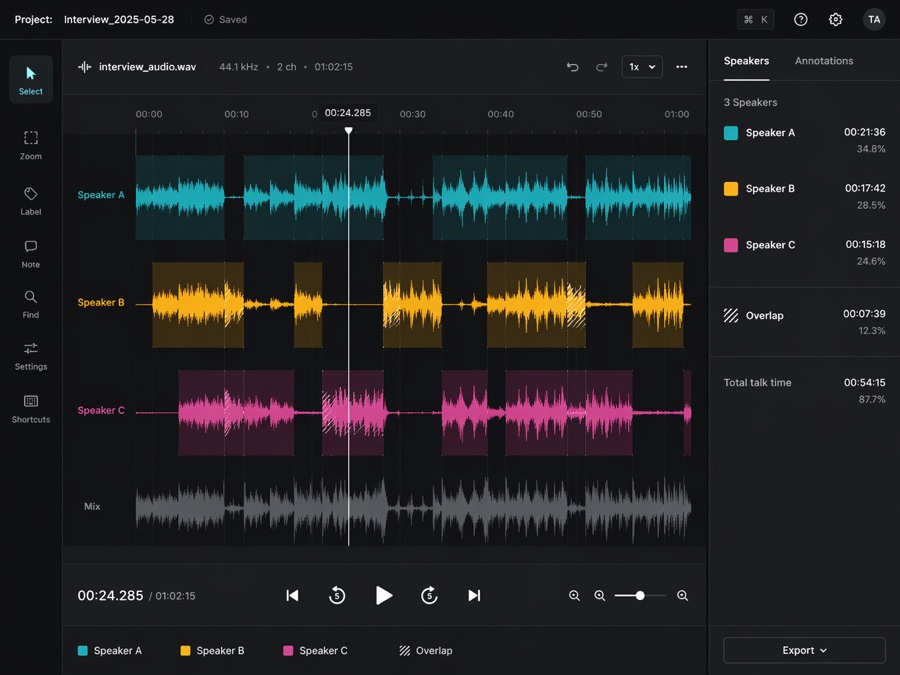Select the Speaker C track label
Viewport: 900px width, 675px height.
click(x=101, y=410)
